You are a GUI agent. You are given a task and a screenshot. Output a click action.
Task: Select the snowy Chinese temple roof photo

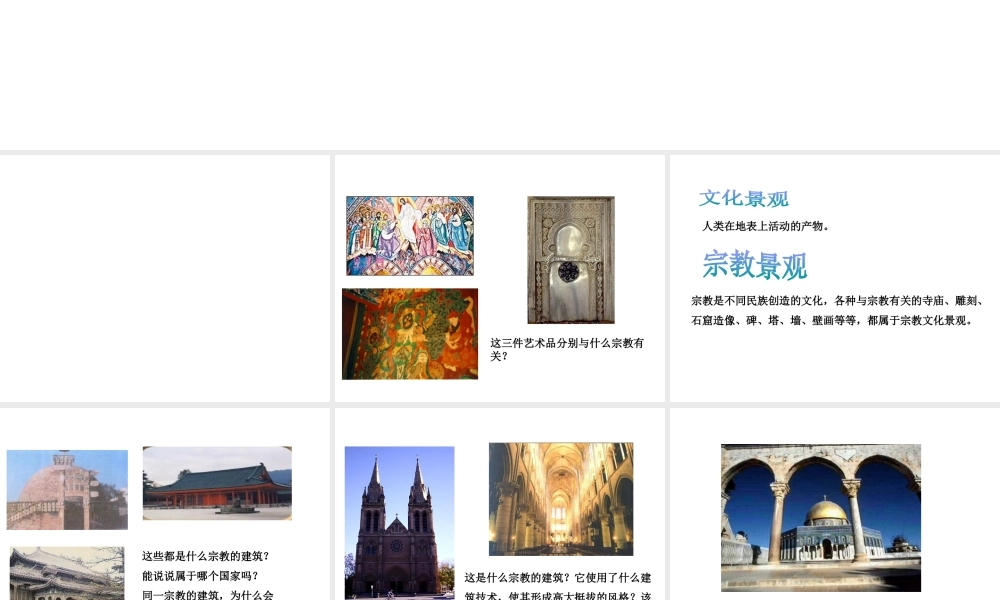point(67,573)
